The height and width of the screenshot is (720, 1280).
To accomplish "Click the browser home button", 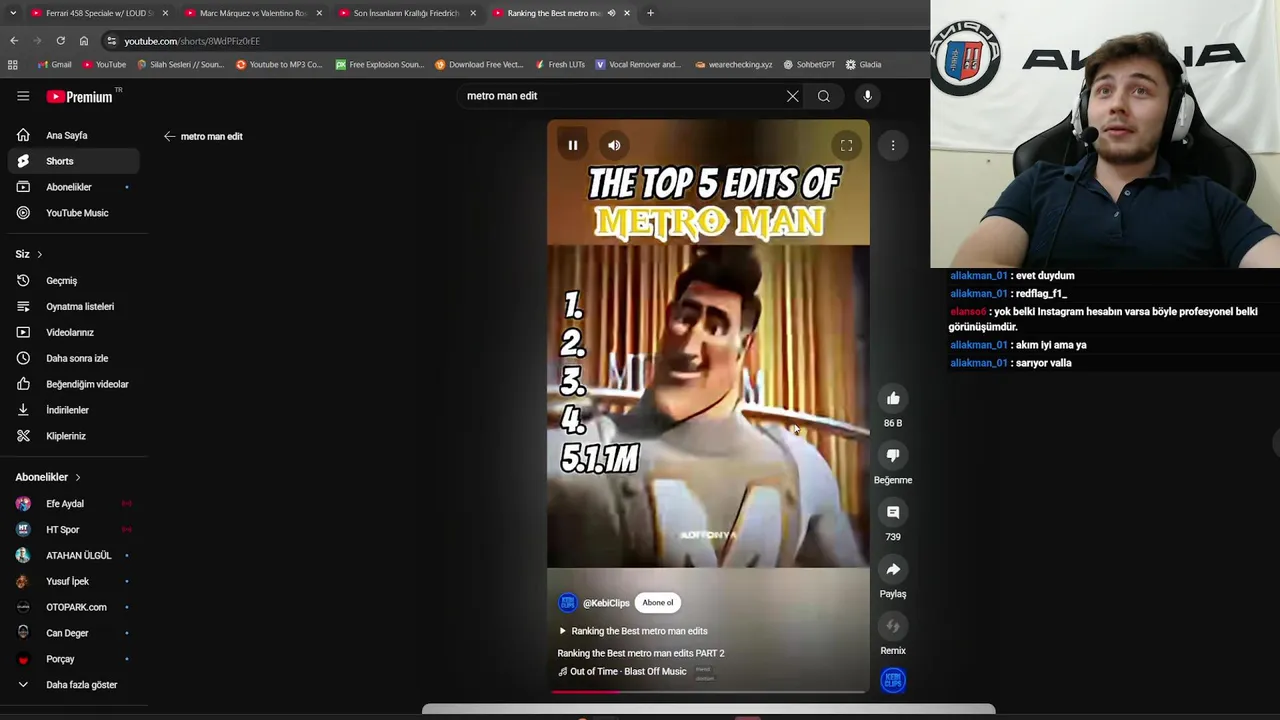I will point(84,41).
